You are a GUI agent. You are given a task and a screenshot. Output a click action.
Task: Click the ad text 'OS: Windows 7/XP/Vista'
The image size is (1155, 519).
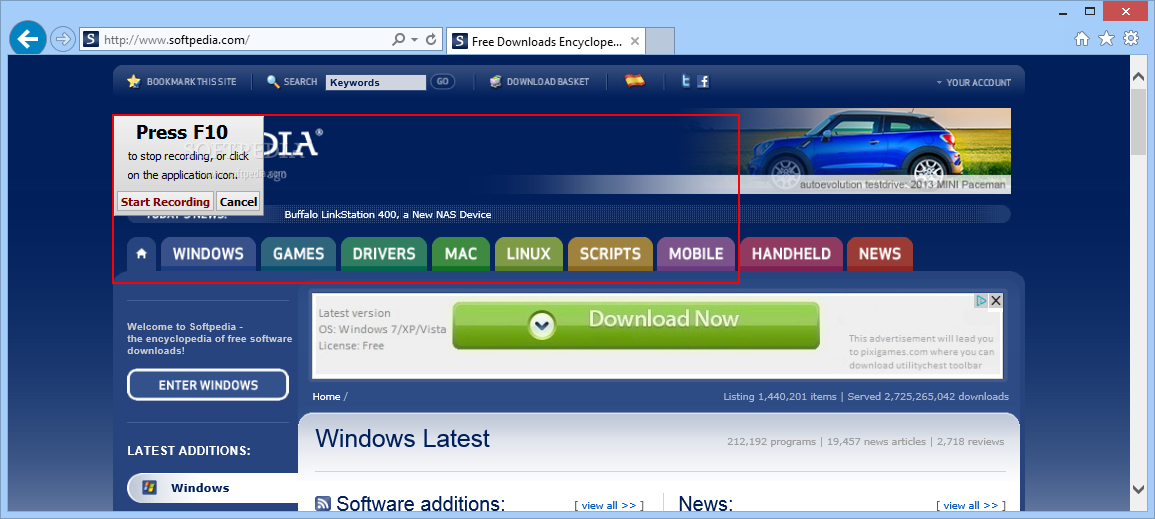(x=382, y=329)
